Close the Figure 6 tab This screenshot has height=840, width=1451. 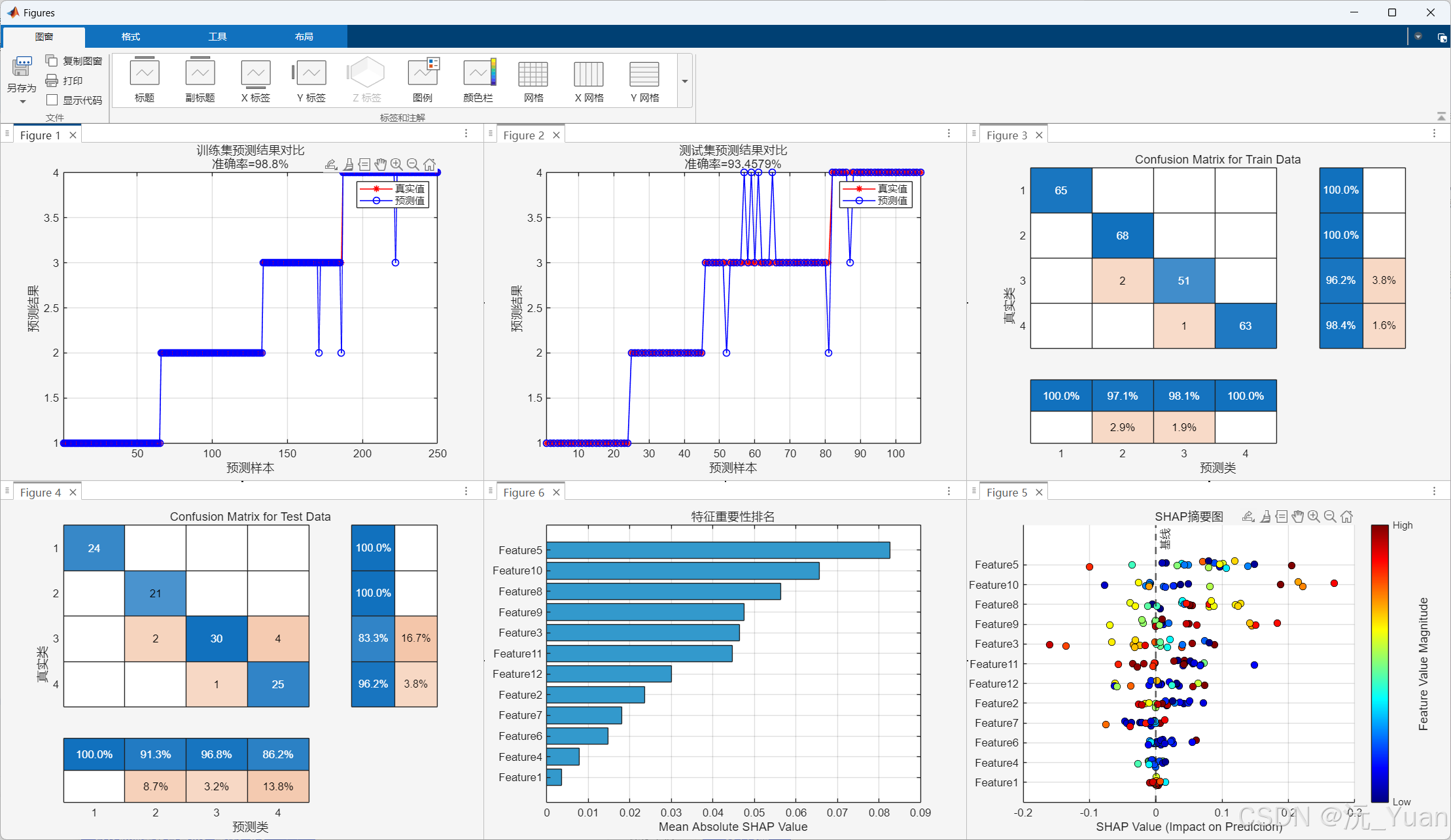point(556,493)
